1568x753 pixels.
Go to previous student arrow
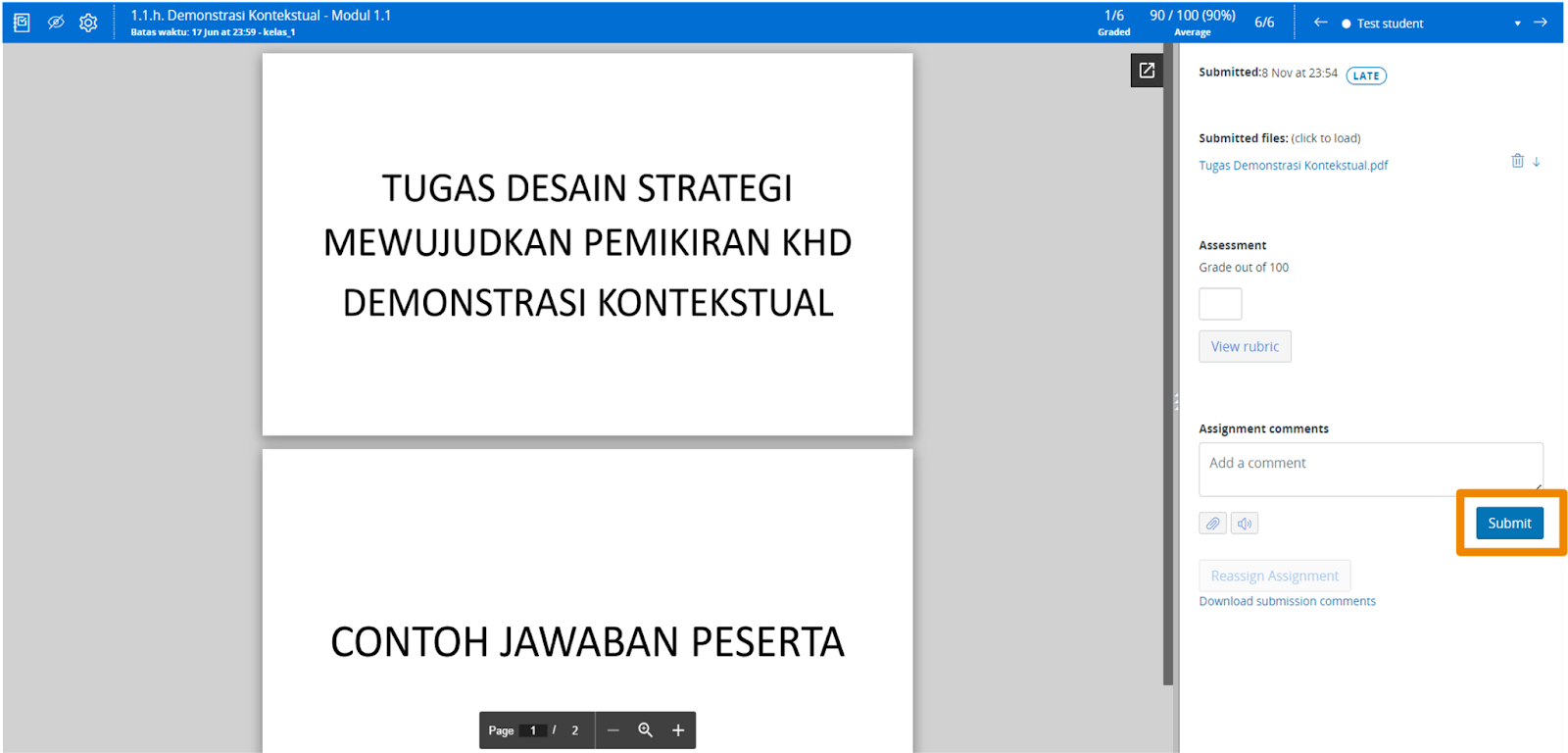pyautogui.click(x=1320, y=22)
